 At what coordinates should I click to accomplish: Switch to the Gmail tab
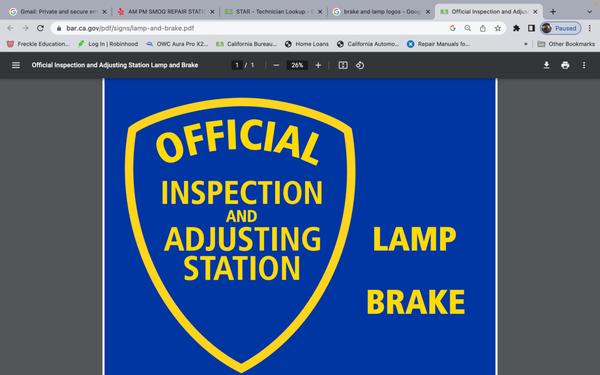pyautogui.click(x=57, y=12)
